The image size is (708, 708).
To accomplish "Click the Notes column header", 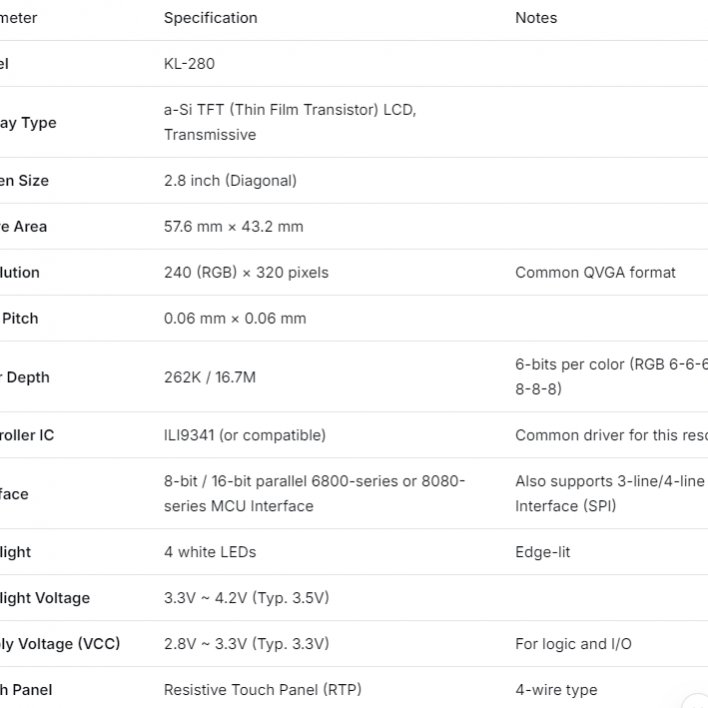I will click(536, 18).
